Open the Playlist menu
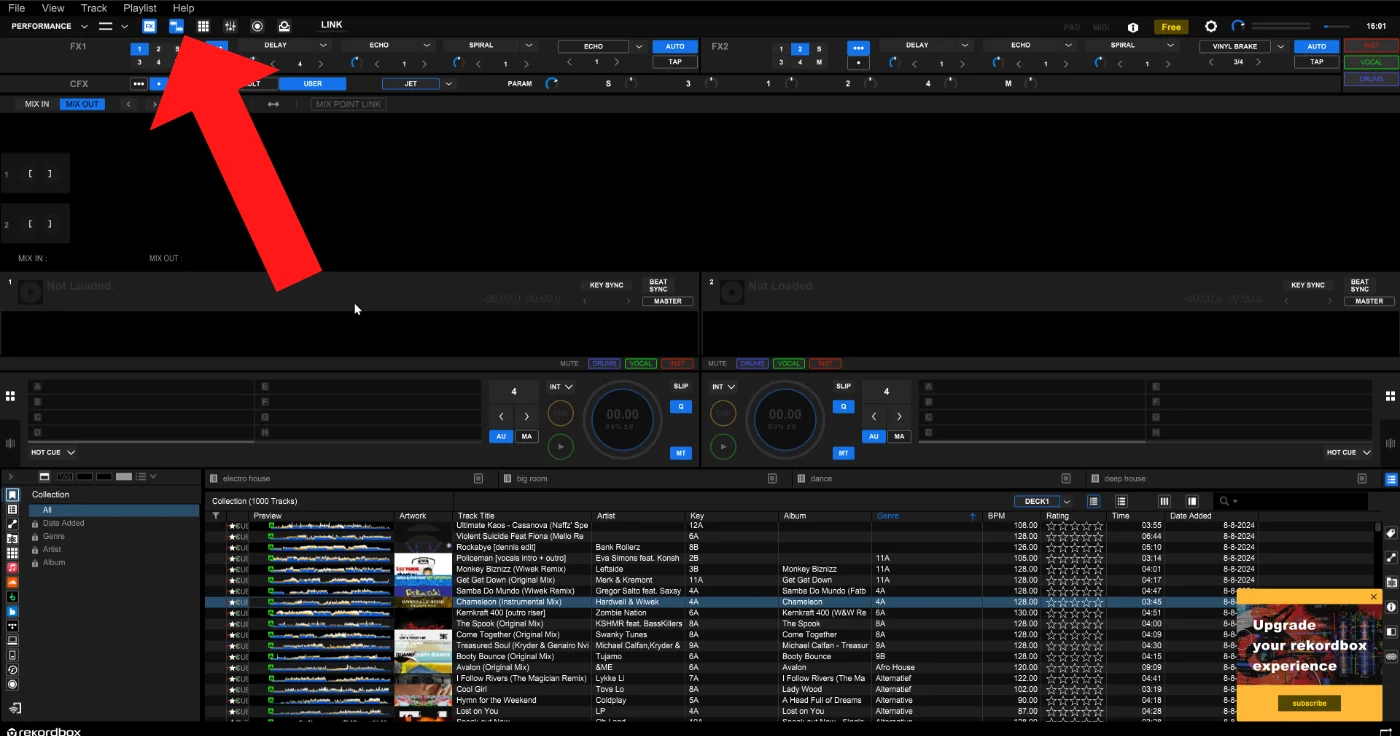Viewport: 1400px width, 736px height. (x=140, y=8)
